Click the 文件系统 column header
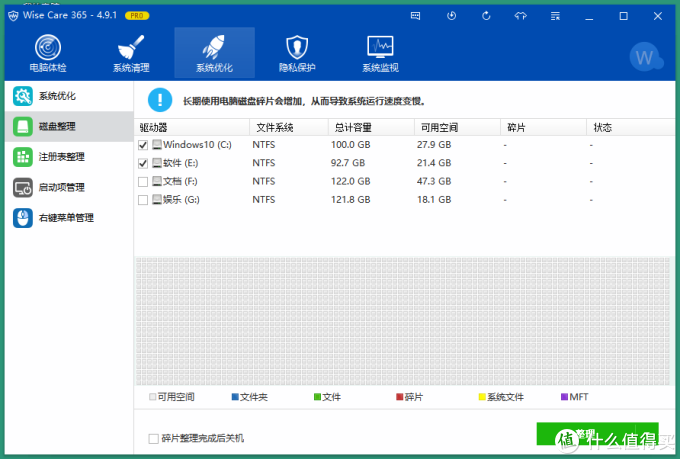Viewport: 680px width, 459px height. pyautogui.click(x=289, y=128)
